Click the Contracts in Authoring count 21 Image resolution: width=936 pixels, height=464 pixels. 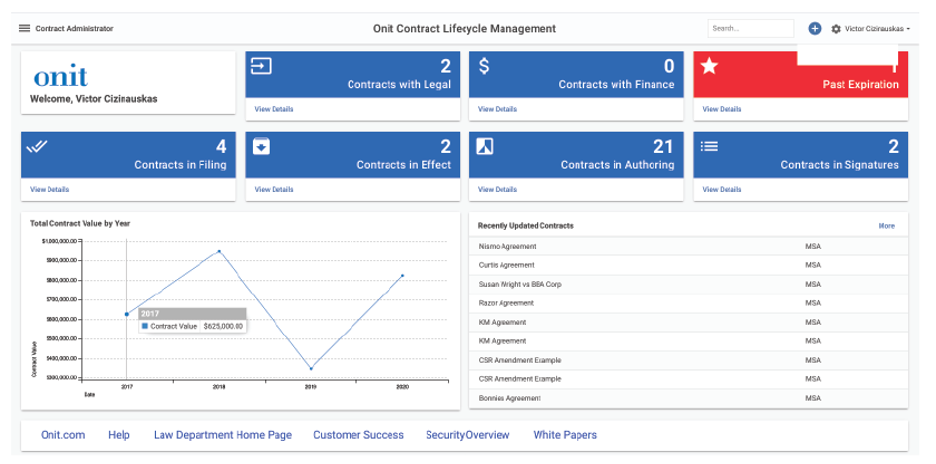pos(663,146)
